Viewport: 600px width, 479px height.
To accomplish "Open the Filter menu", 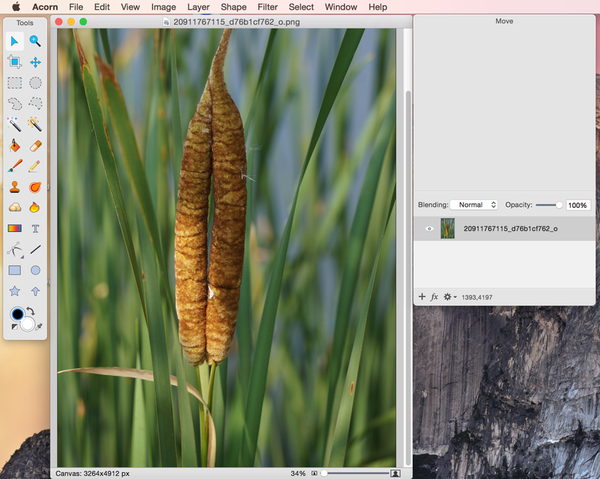I will [x=267, y=7].
